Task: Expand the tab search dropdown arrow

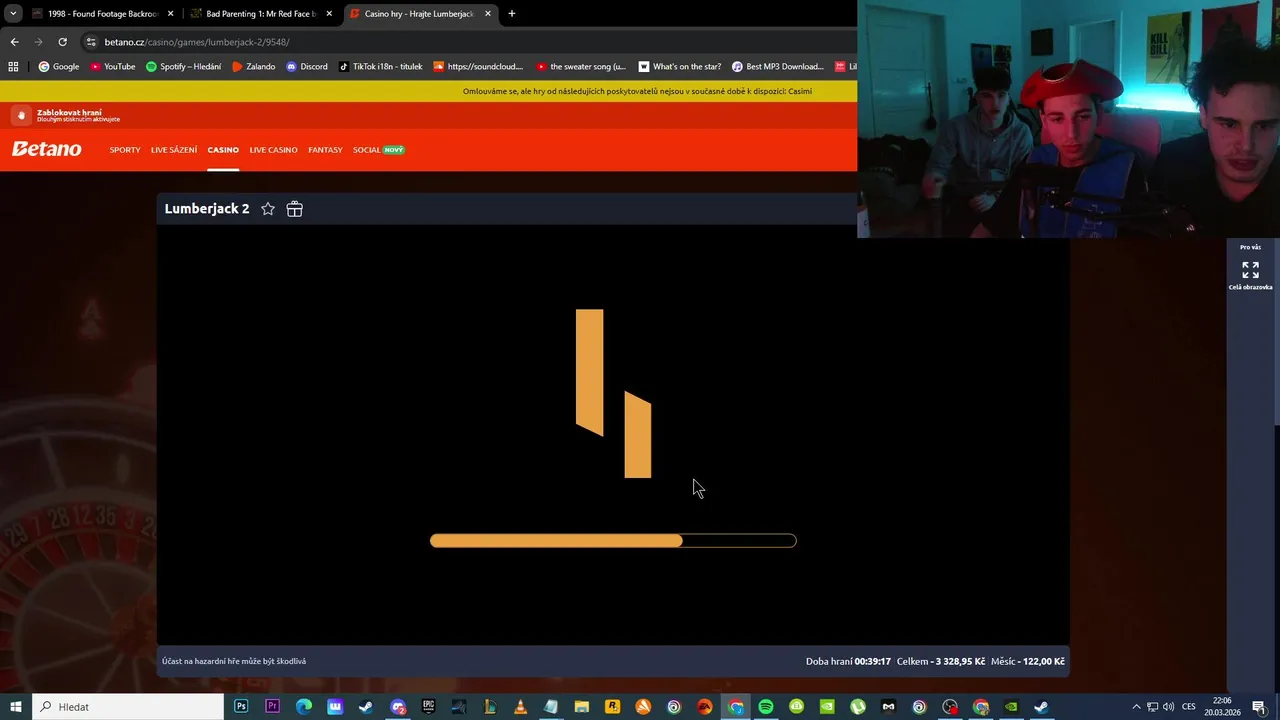Action: [12, 14]
